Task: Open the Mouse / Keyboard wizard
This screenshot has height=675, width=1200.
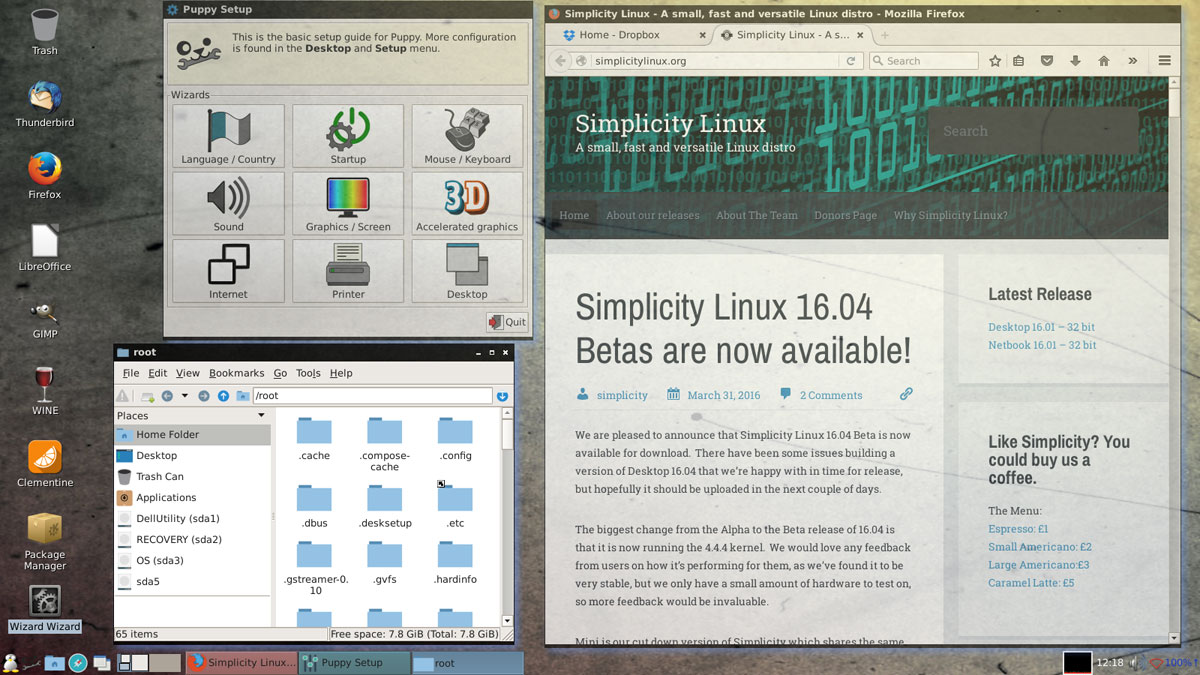Action: point(467,136)
